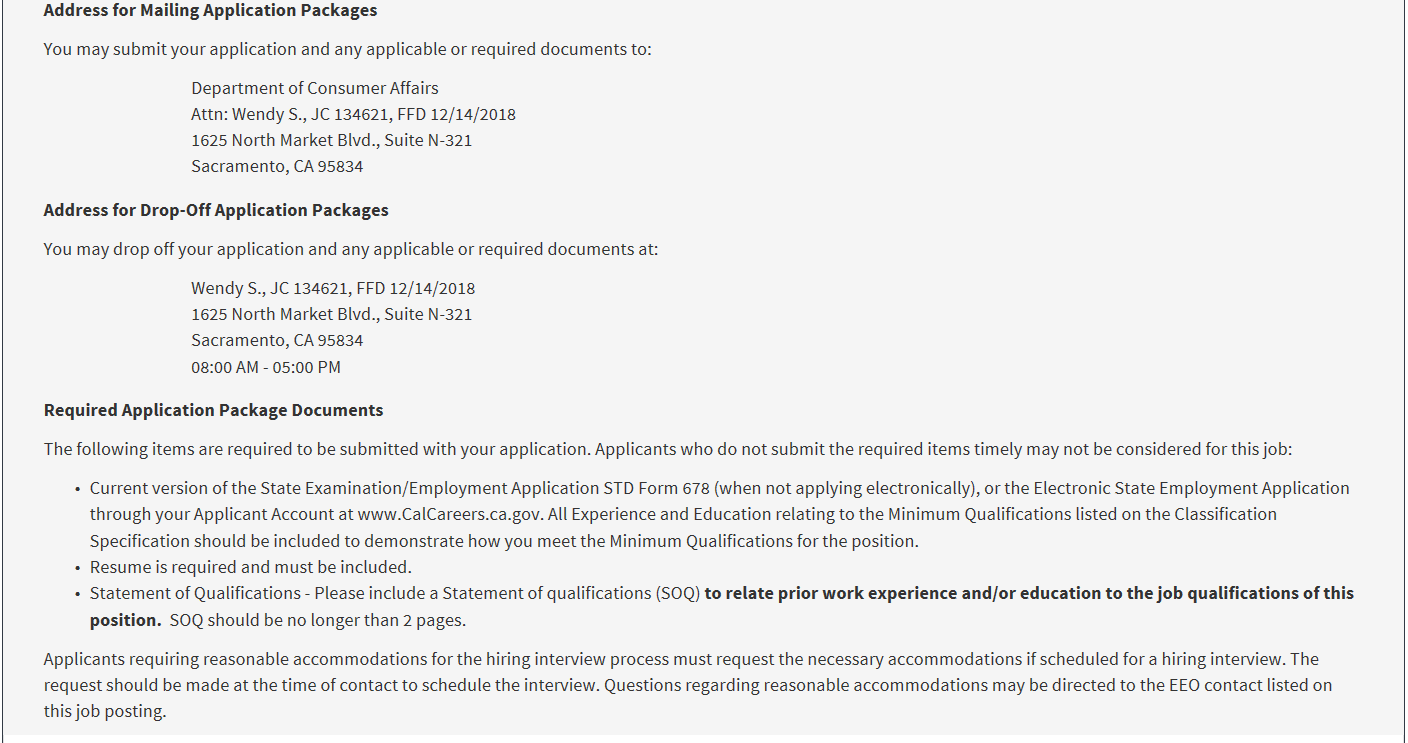The image size is (1408, 743).
Task: Click the 'Address for Mailing Application Packages' heading
Action: (x=210, y=11)
